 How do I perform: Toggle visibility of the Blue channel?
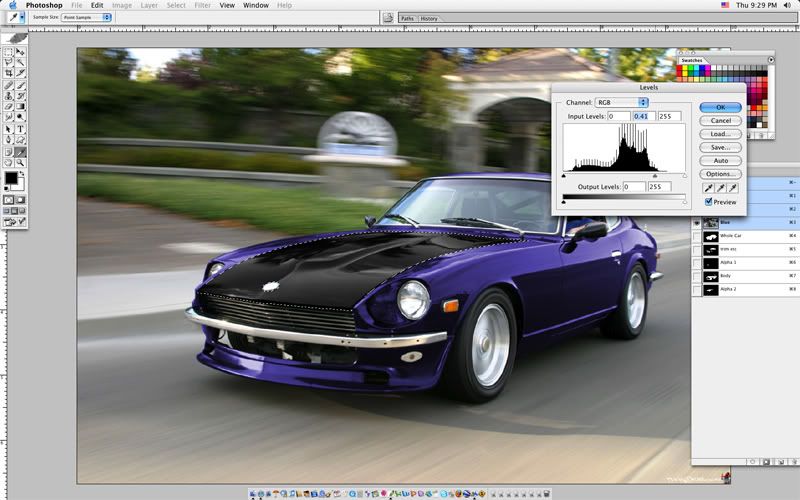coord(698,222)
